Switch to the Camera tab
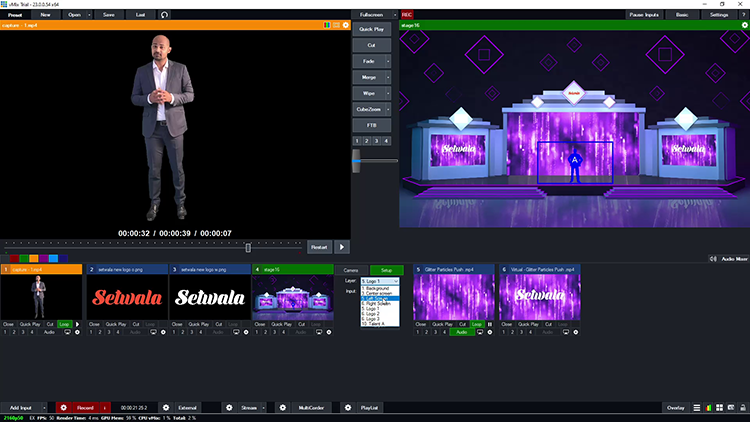The height and width of the screenshot is (422, 750). tap(351, 270)
